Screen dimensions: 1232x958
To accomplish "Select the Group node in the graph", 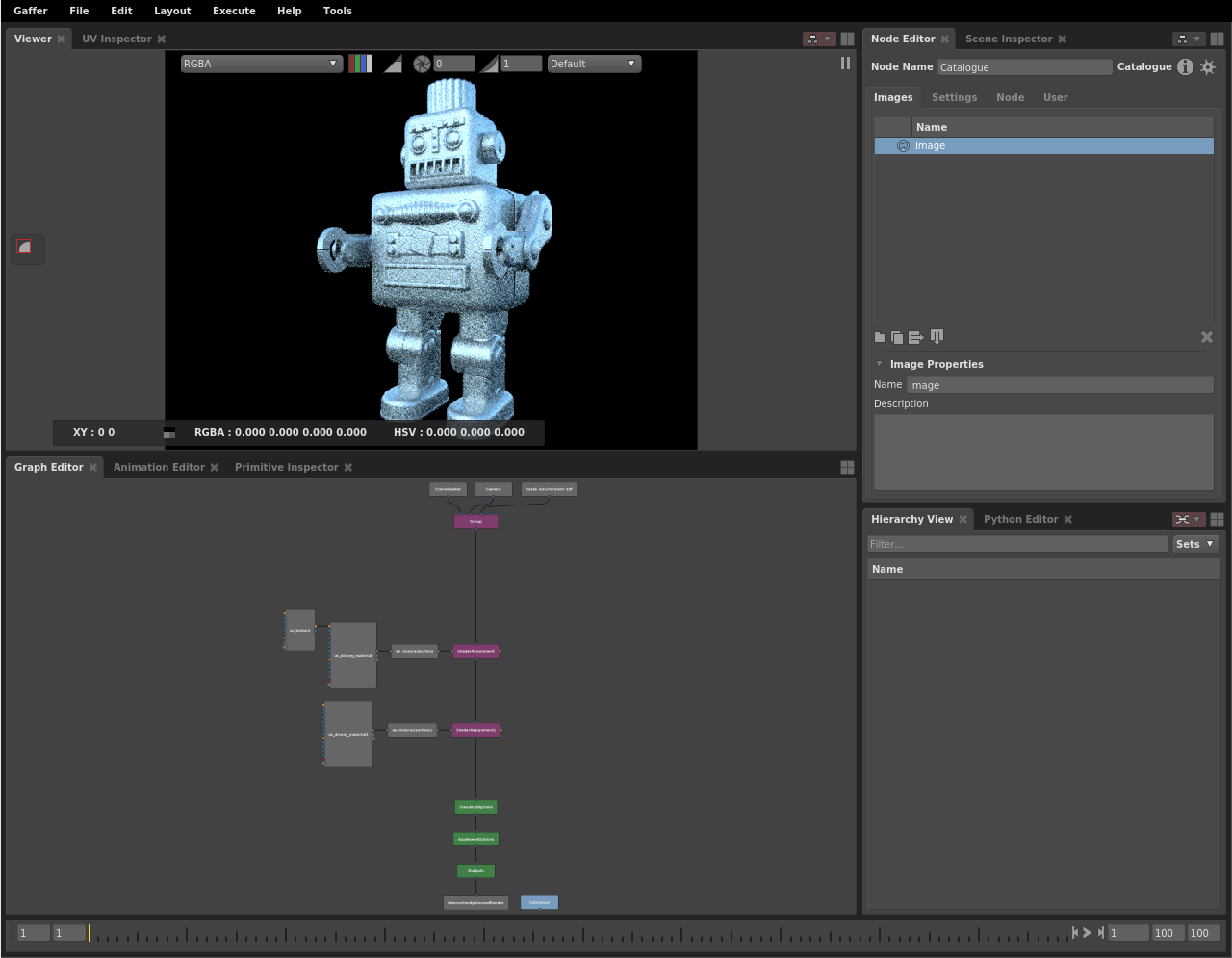I will click(475, 521).
